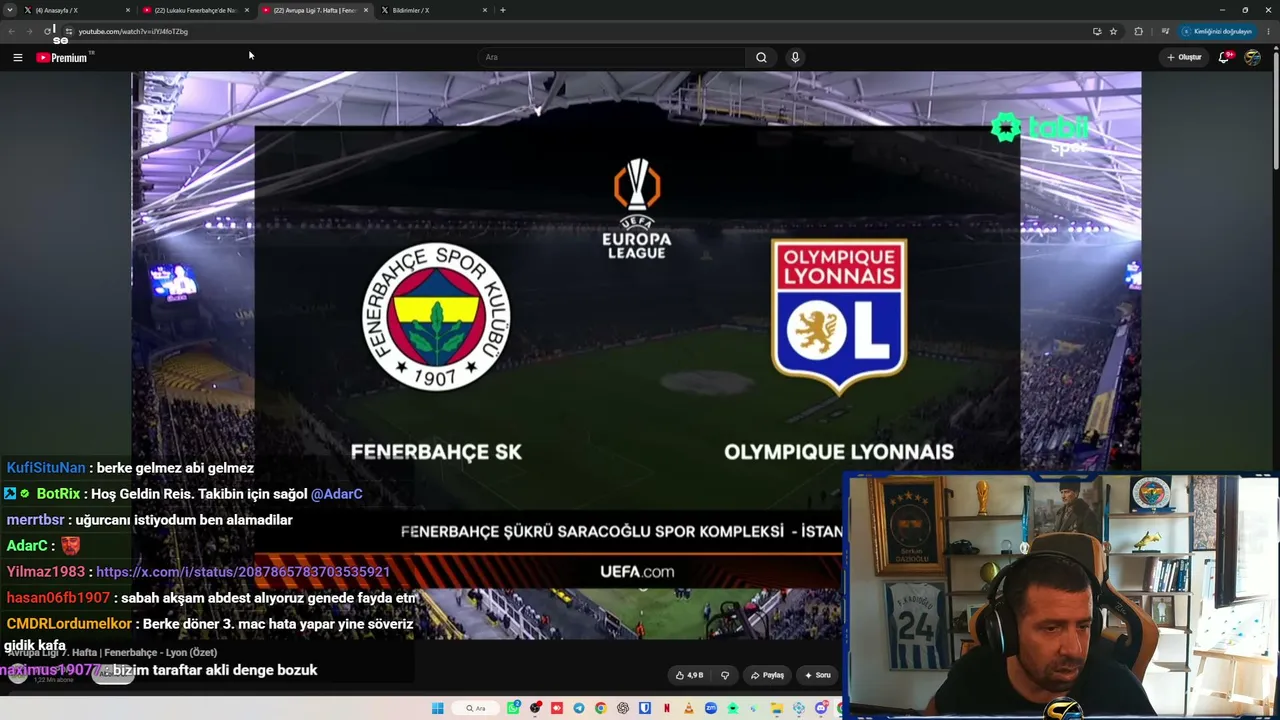The height and width of the screenshot is (720, 1280).
Task: Open VLC media player from the taskbar
Action: click(689, 708)
